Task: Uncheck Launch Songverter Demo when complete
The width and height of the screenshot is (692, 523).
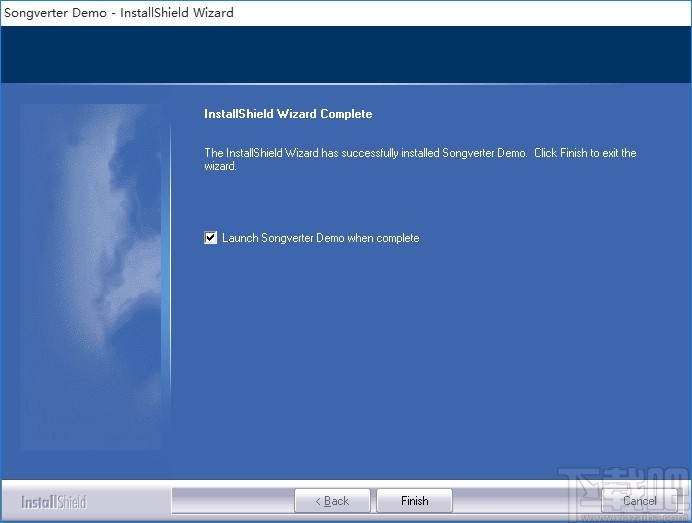Action: pyautogui.click(x=211, y=238)
